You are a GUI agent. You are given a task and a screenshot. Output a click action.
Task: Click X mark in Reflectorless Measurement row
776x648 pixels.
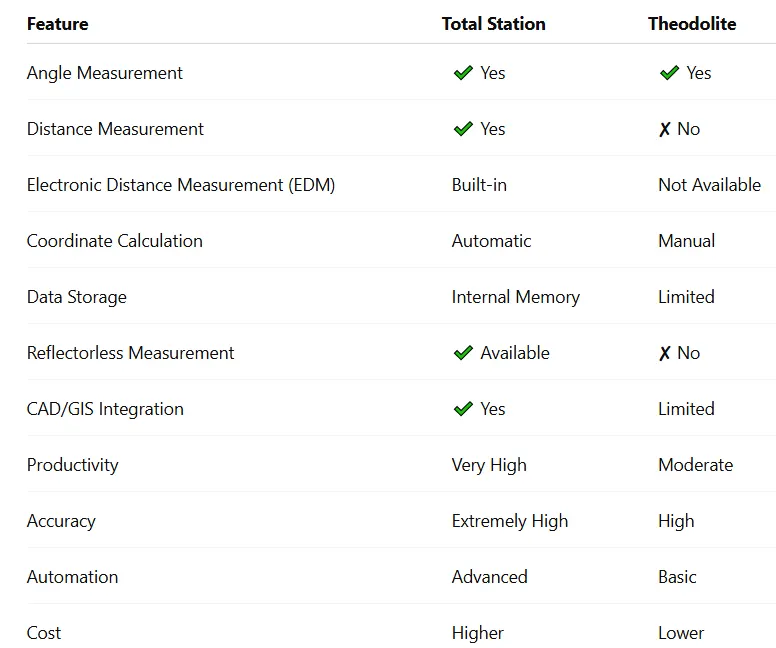[x=665, y=353]
